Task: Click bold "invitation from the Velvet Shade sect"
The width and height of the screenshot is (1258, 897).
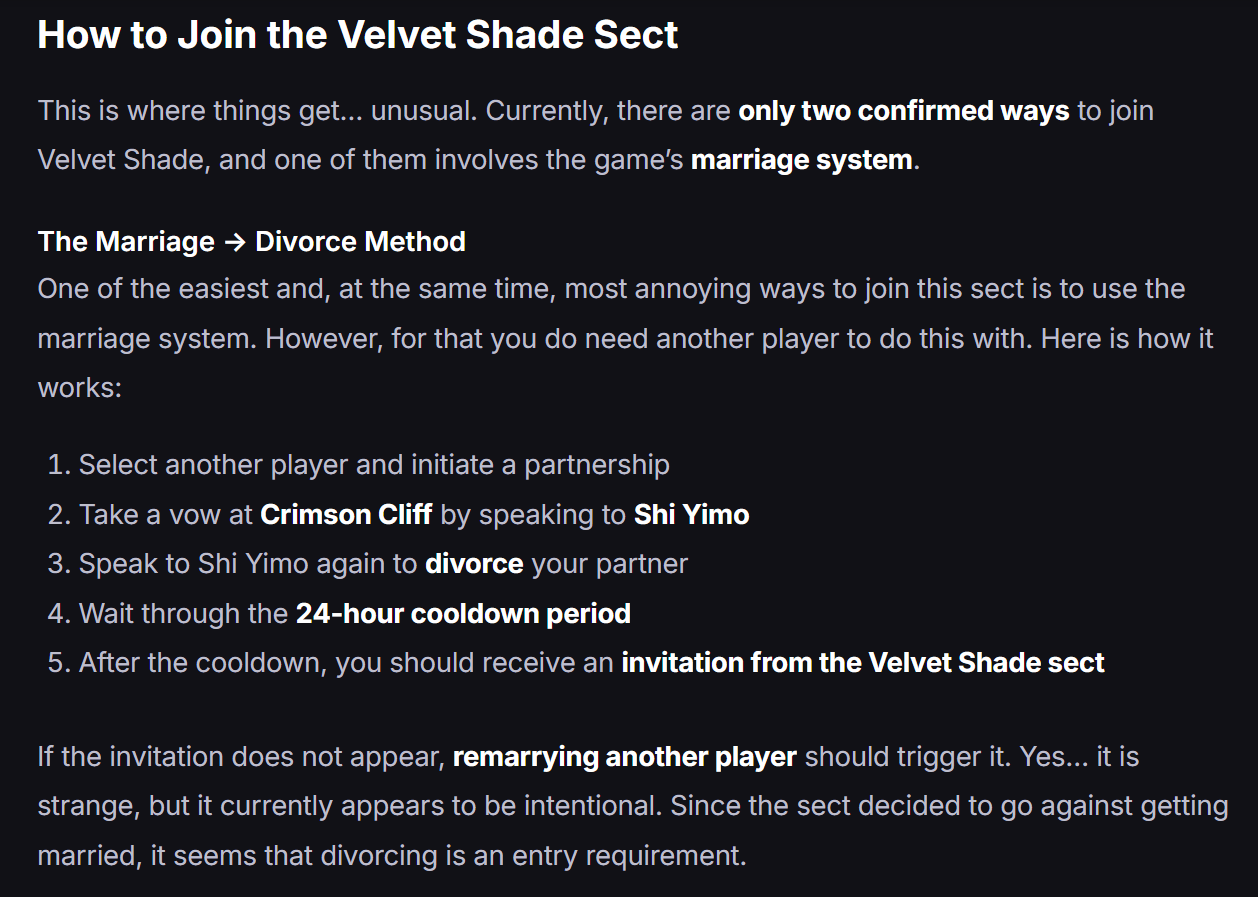Action: [862, 662]
